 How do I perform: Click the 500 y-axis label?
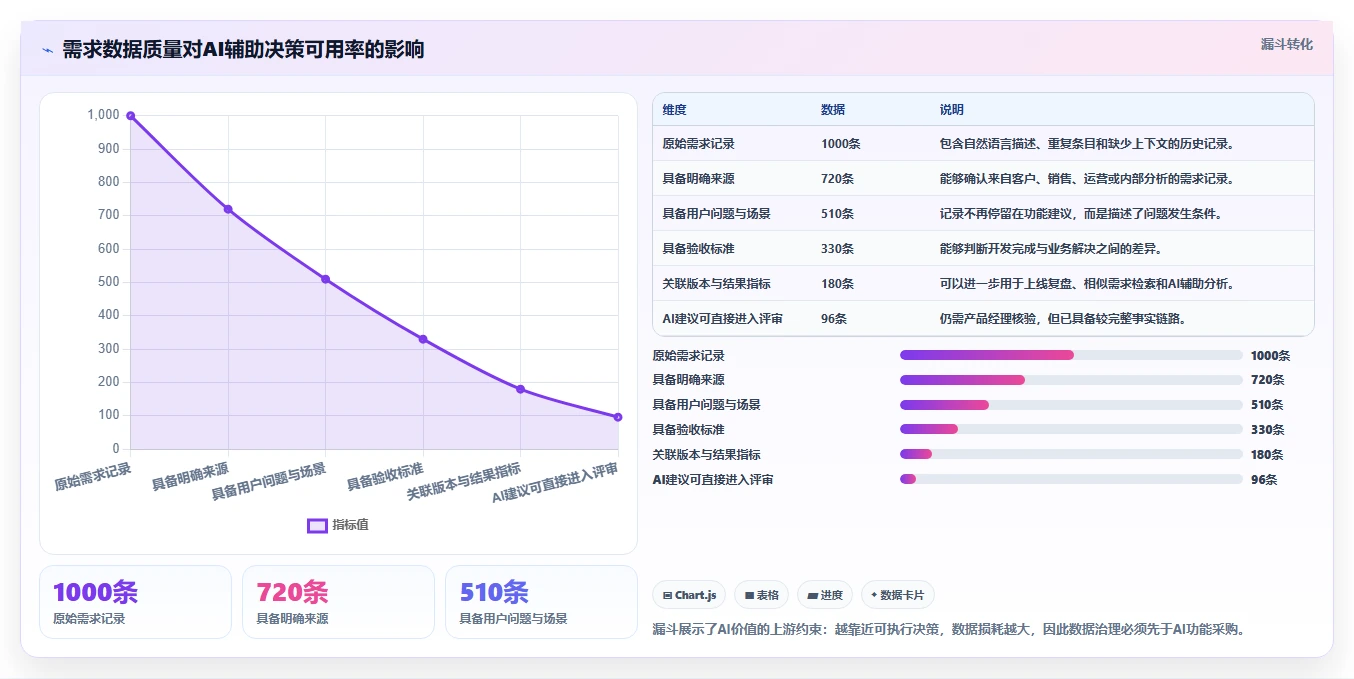coord(109,282)
